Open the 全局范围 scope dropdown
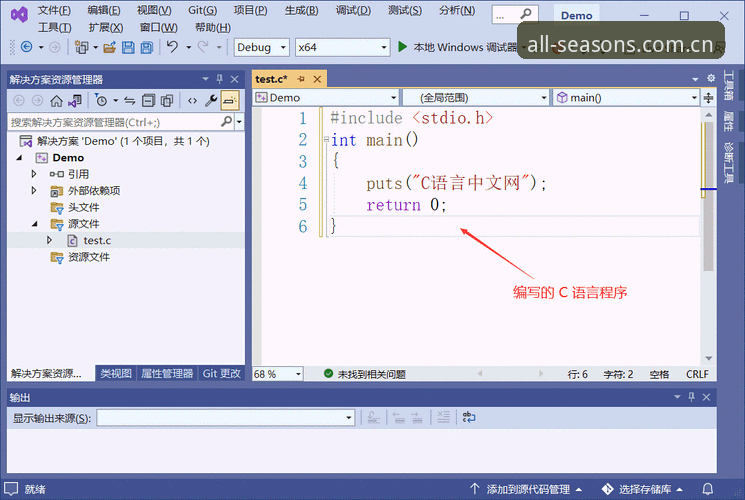This screenshot has width=745, height=500. [x=476, y=97]
